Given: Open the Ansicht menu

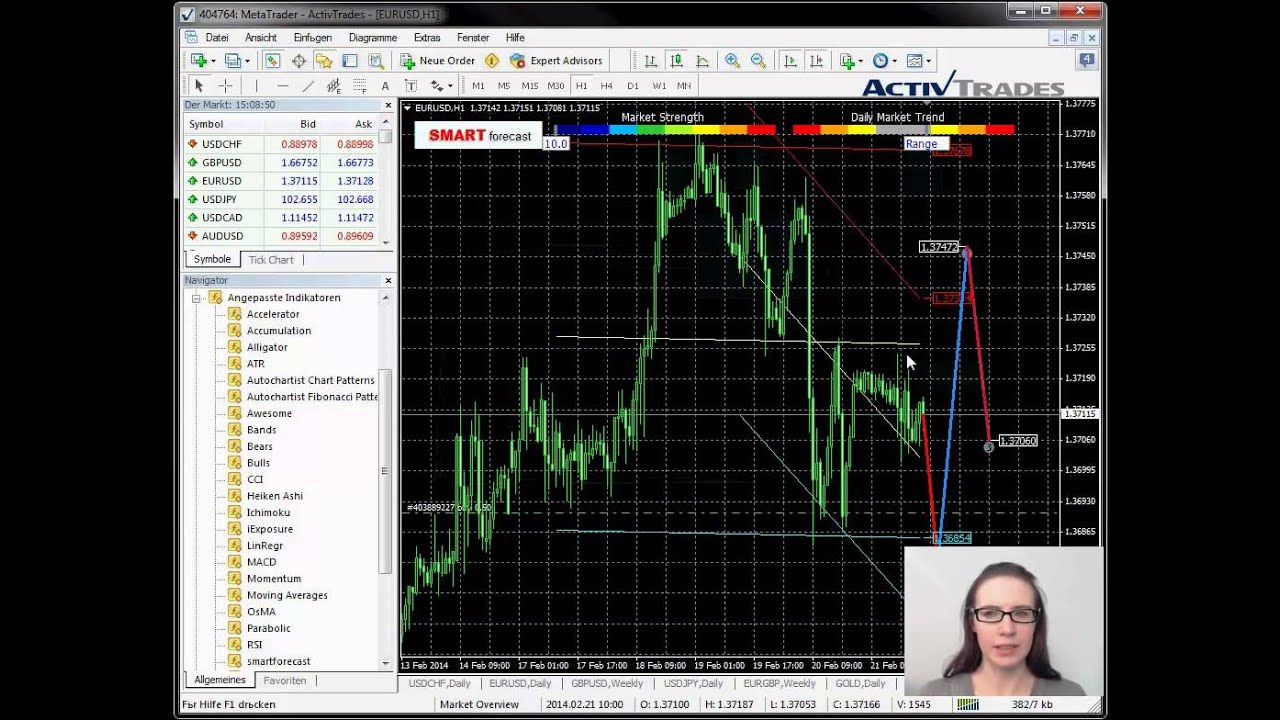Looking at the screenshot, I should pos(261,38).
